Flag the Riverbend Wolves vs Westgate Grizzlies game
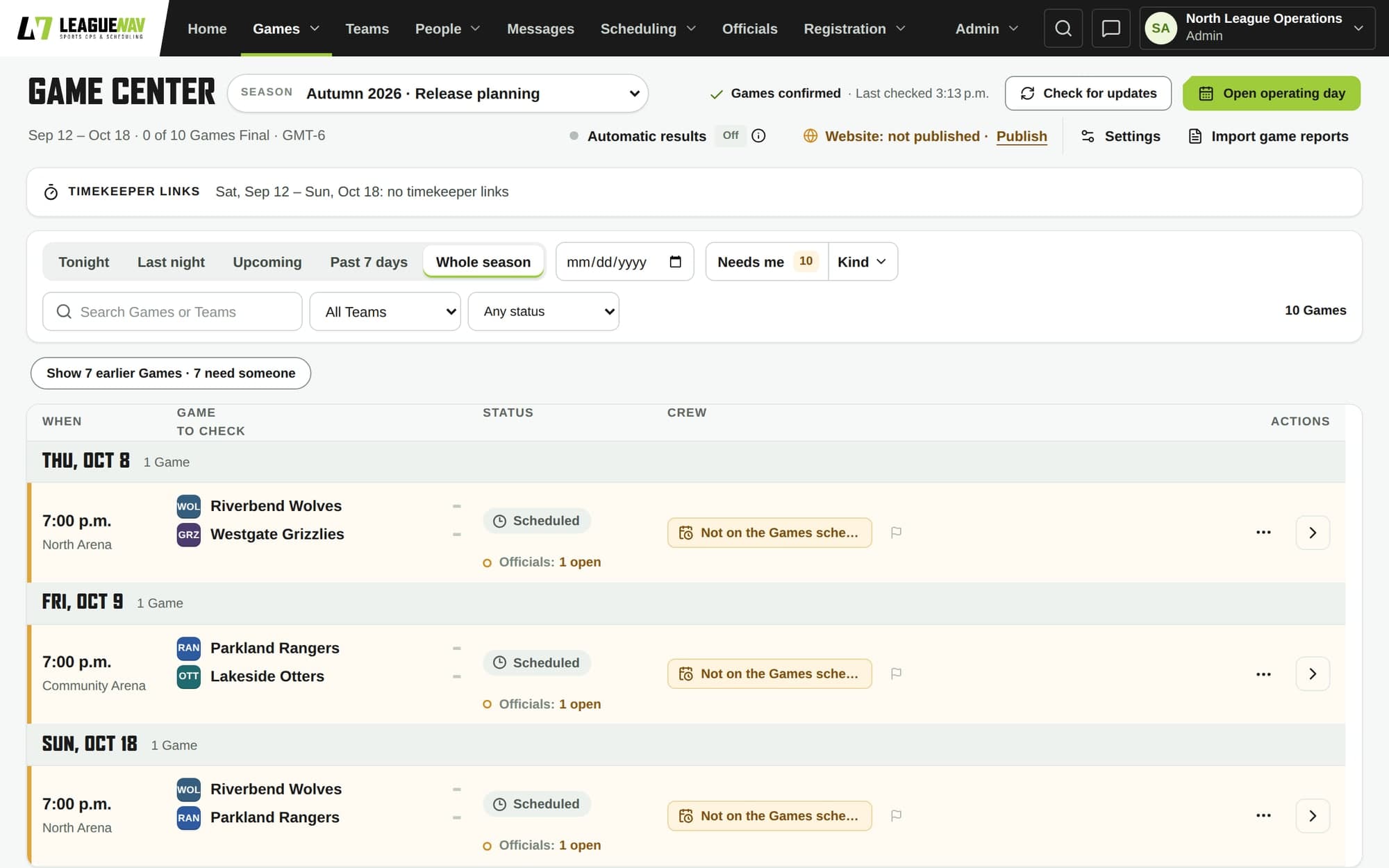1389x868 pixels. 896,533
